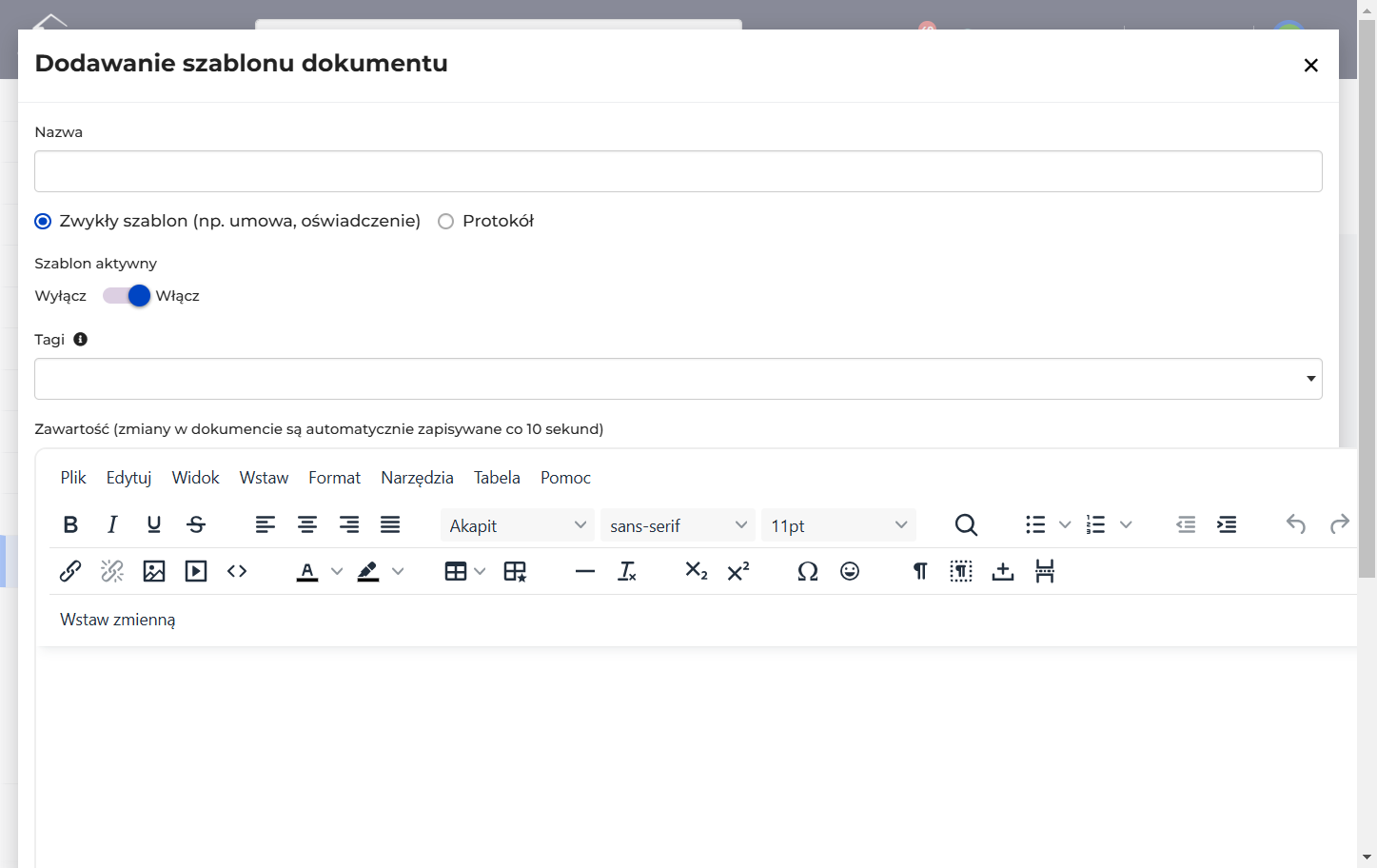Open the emoji picker
Image resolution: width=1377 pixels, height=868 pixels.
point(850,571)
